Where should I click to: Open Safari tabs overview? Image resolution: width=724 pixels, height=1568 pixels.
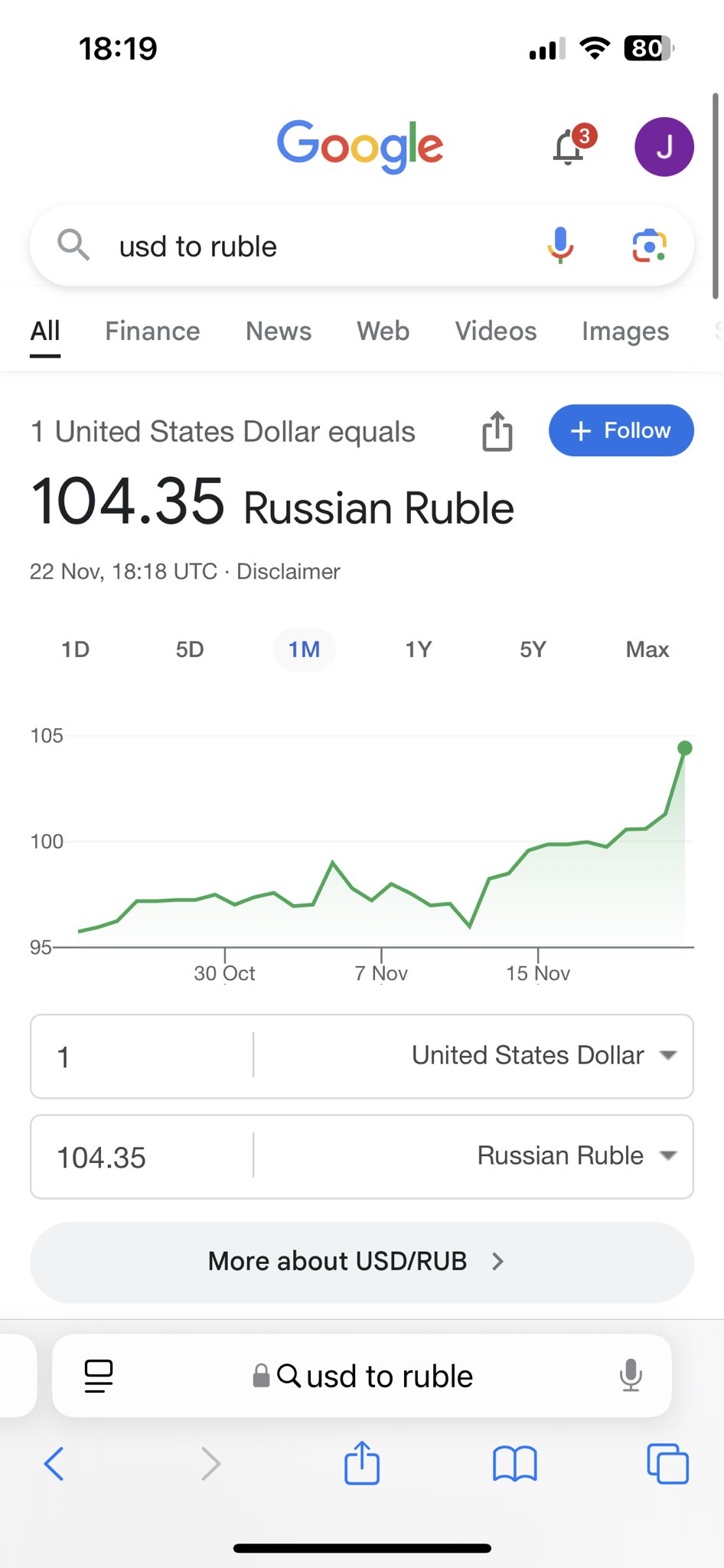[667, 1464]
